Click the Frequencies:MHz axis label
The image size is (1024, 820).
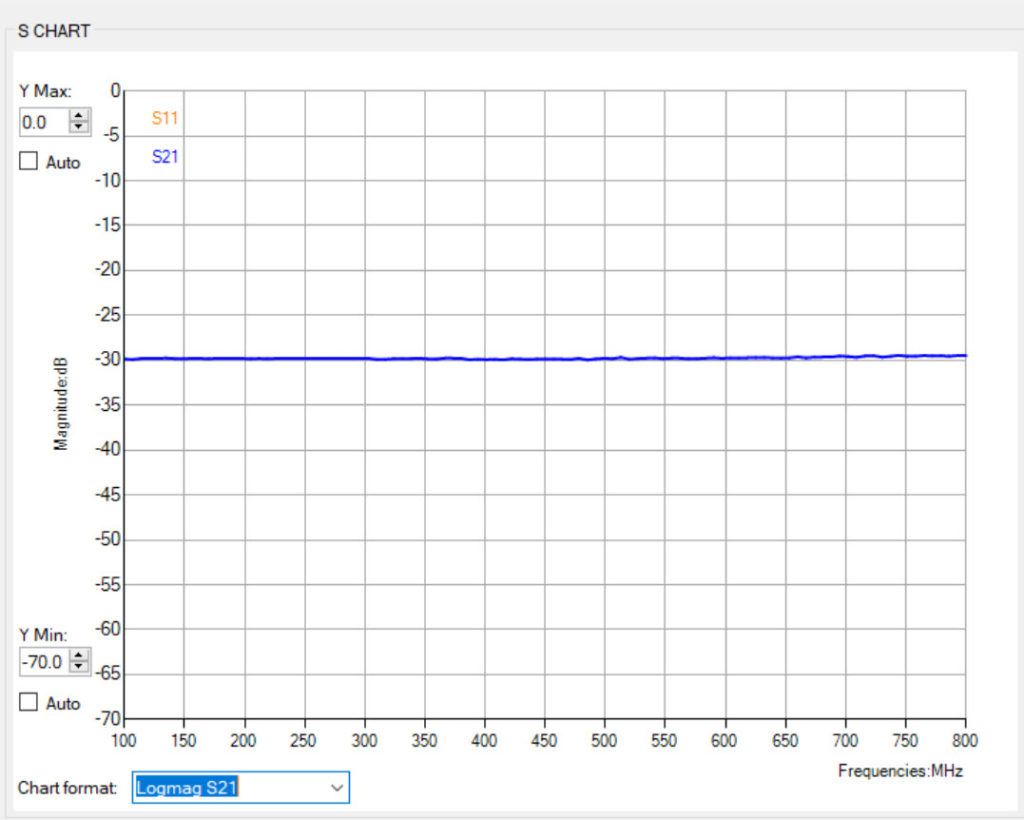coord(900,770)
